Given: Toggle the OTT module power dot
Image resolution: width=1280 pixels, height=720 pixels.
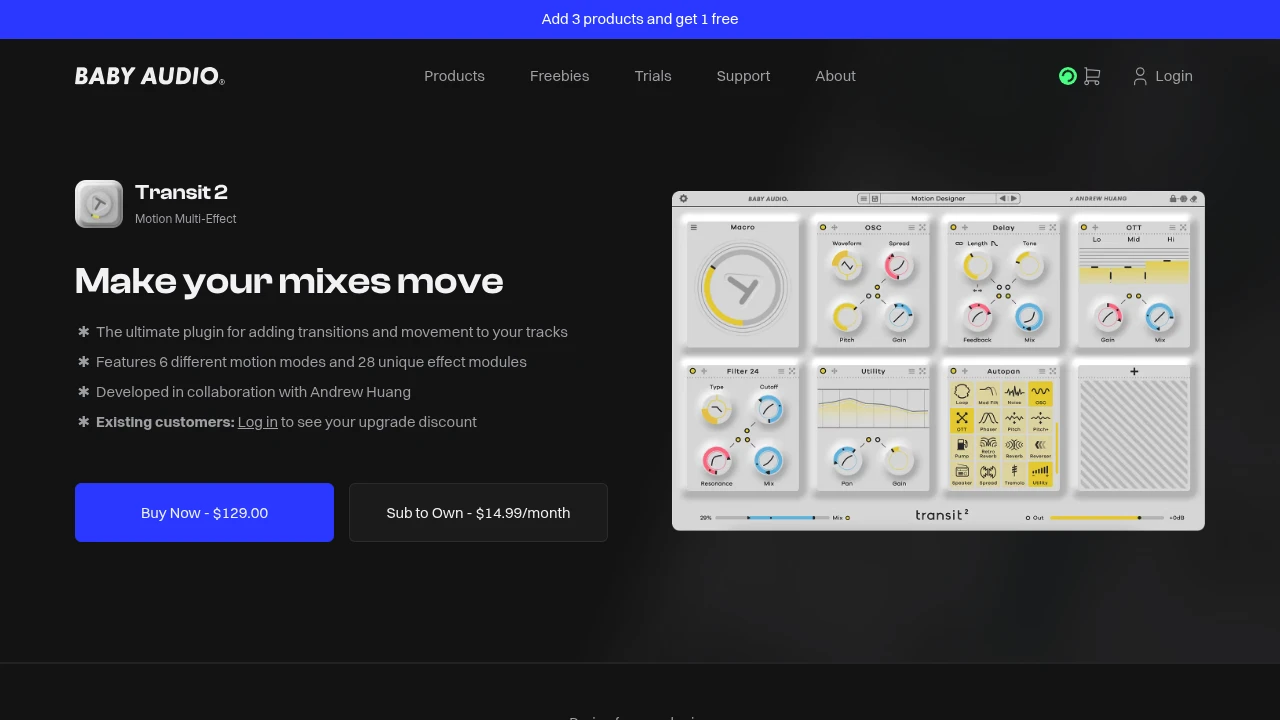Looking at the screenshot, I should (1084, 227).
